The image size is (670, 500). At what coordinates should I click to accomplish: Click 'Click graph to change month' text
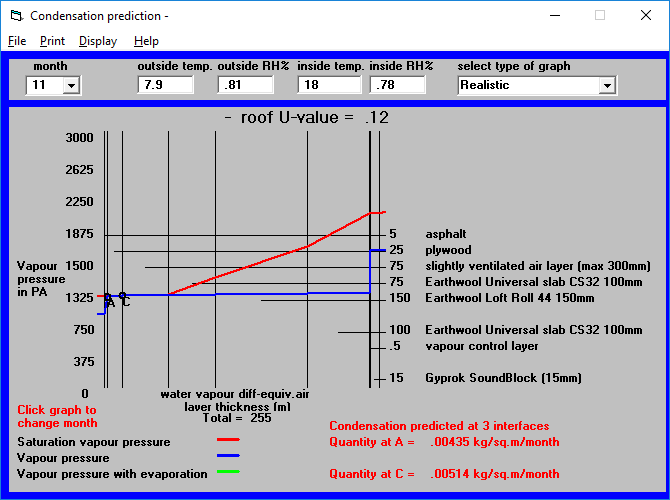[57, 416]
